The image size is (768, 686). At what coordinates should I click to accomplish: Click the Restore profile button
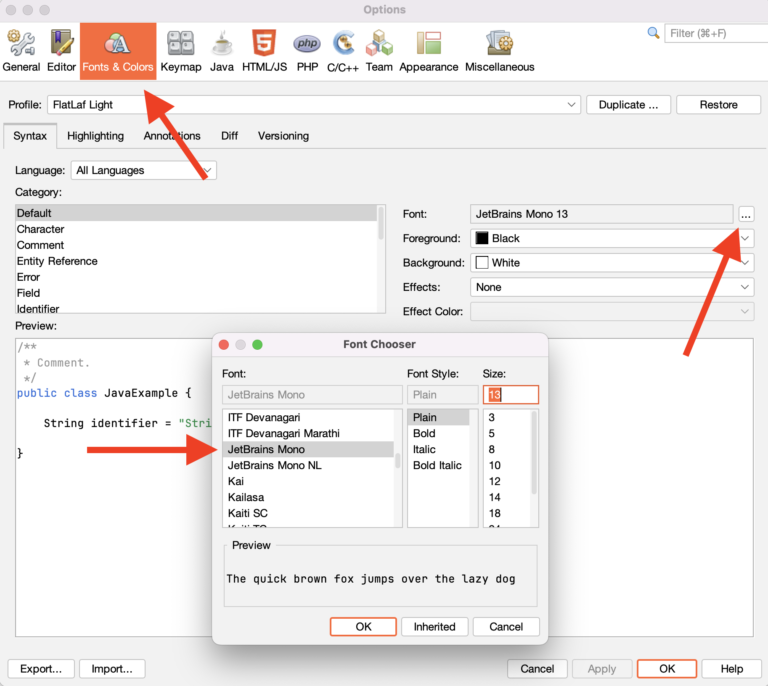[719, 105]
